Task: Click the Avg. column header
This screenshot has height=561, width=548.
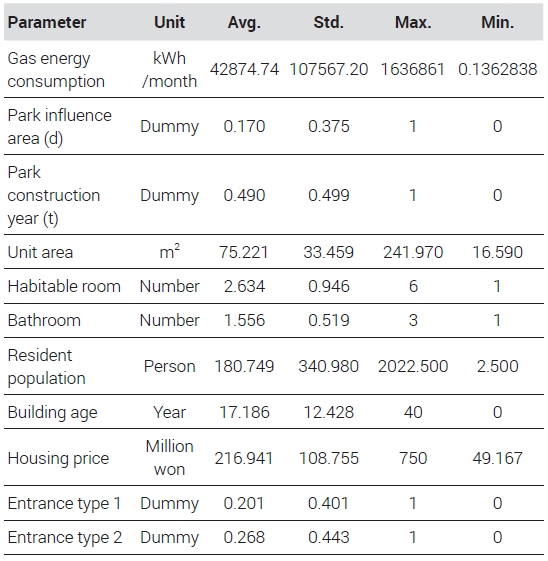Action: 244,23
